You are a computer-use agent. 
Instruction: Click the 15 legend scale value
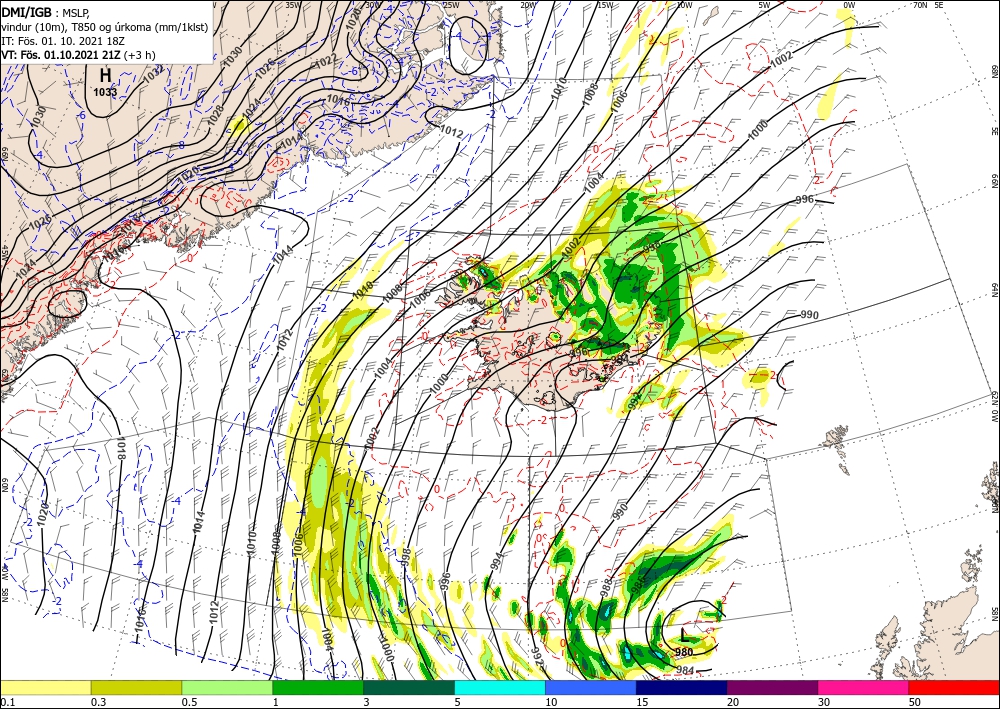point(642,702)
